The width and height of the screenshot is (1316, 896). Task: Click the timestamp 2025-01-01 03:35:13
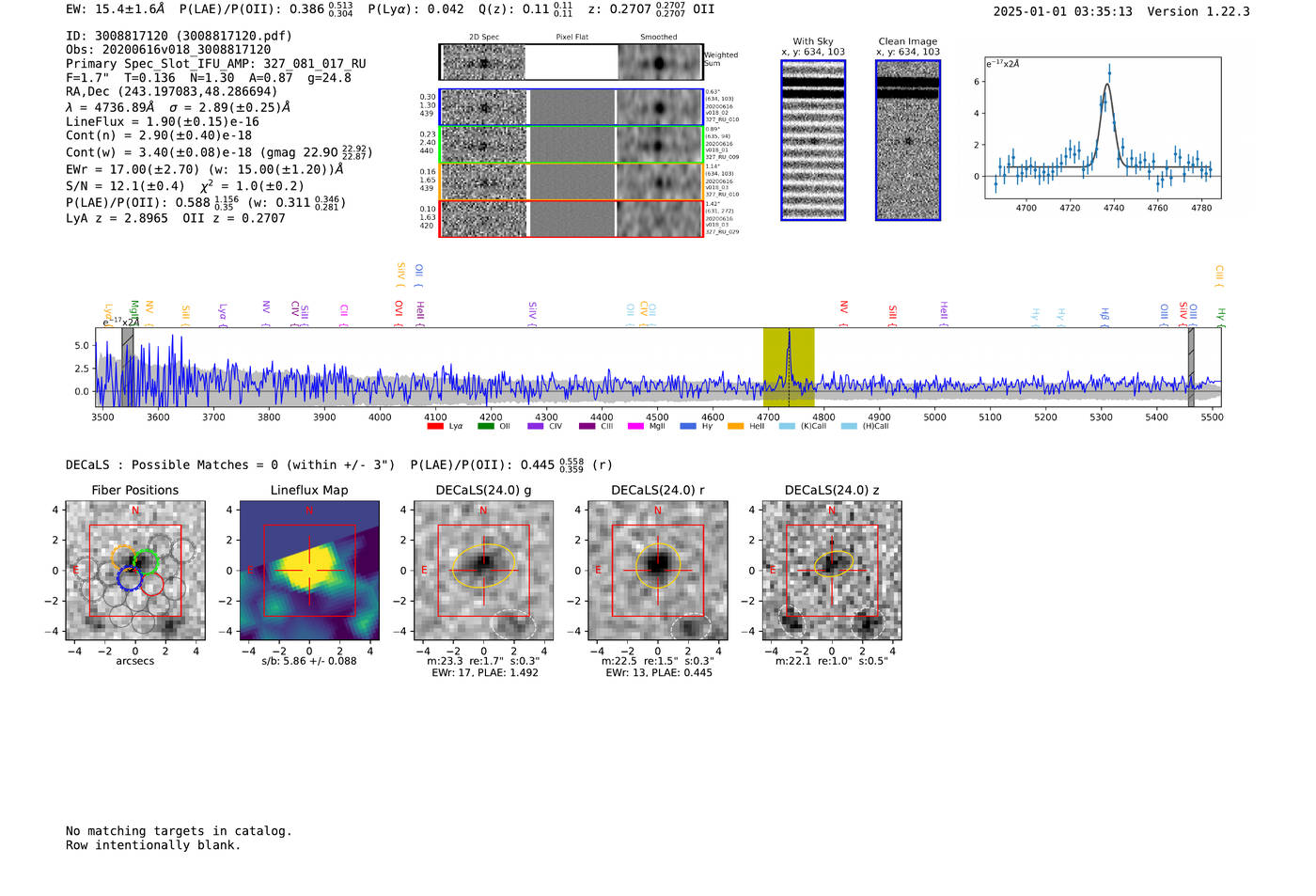(x=1063, y=11)
